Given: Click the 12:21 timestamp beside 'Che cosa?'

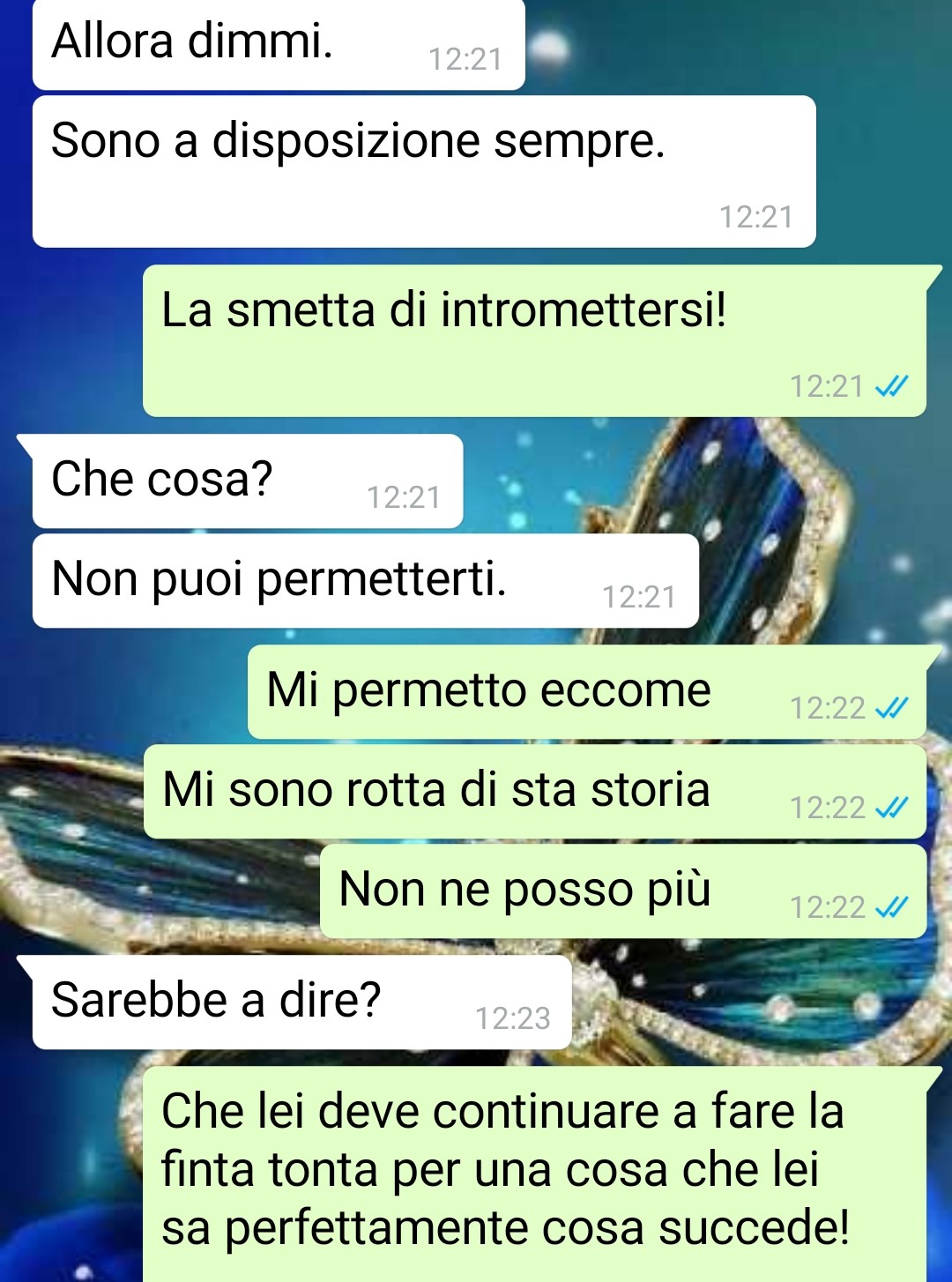Looking at the screenshot, I should coord(404,497).
